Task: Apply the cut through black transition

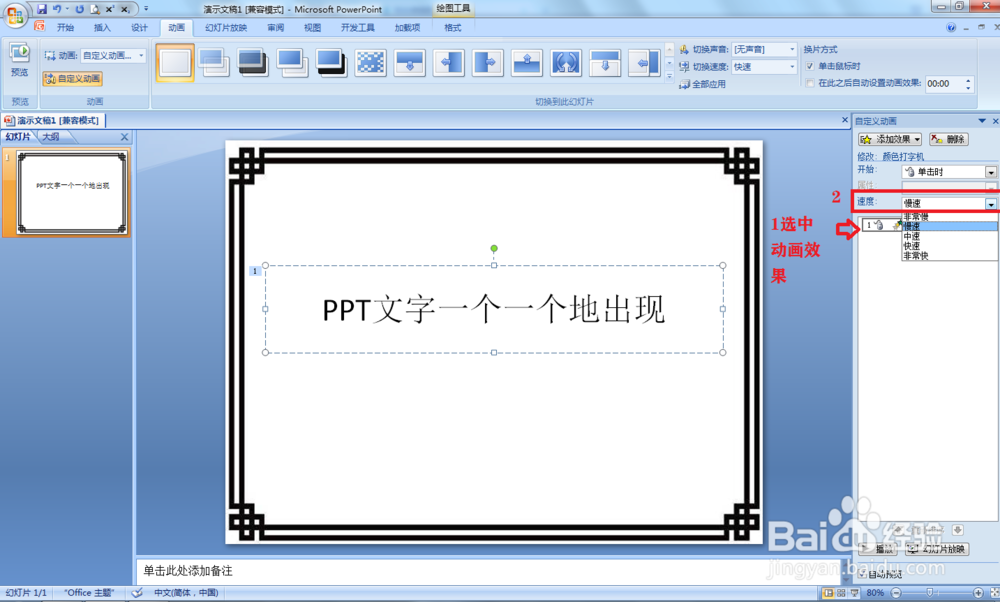Action: (x=331, y=62)
